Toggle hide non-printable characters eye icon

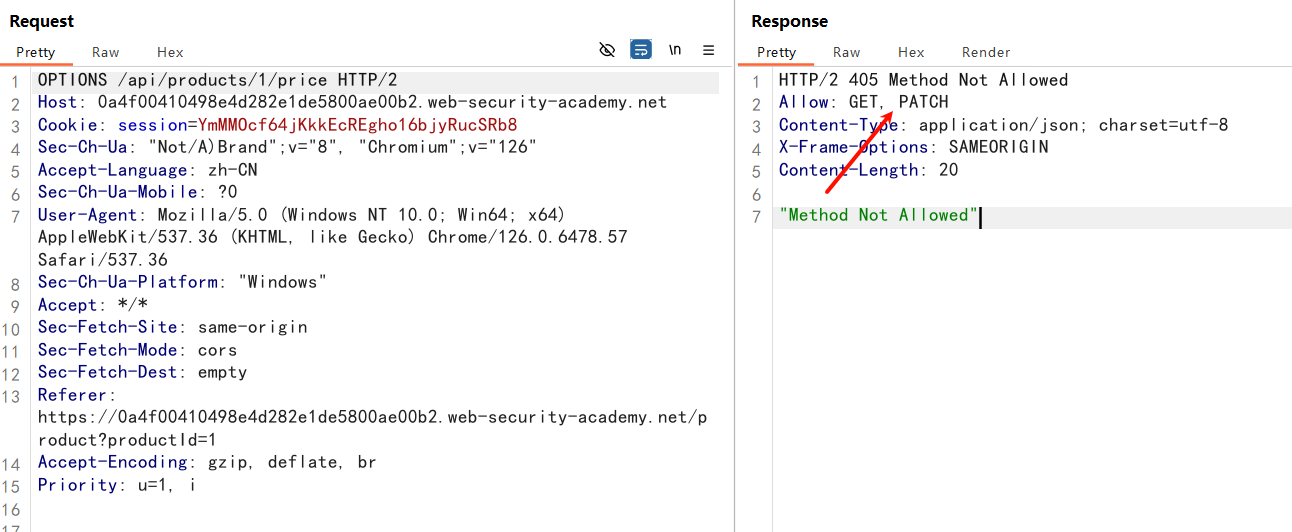(606, 50)
